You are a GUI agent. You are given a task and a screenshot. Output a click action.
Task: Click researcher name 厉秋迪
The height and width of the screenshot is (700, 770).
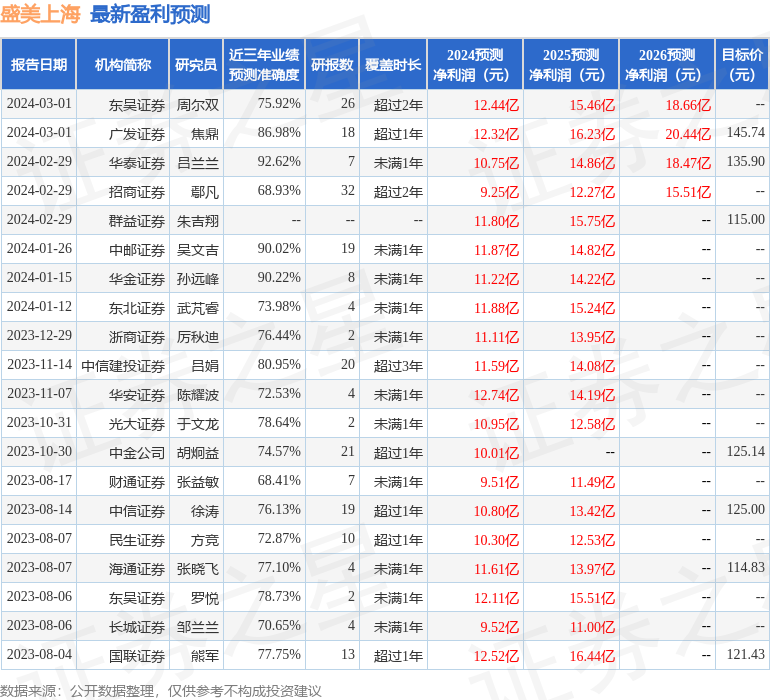[197, 336]
